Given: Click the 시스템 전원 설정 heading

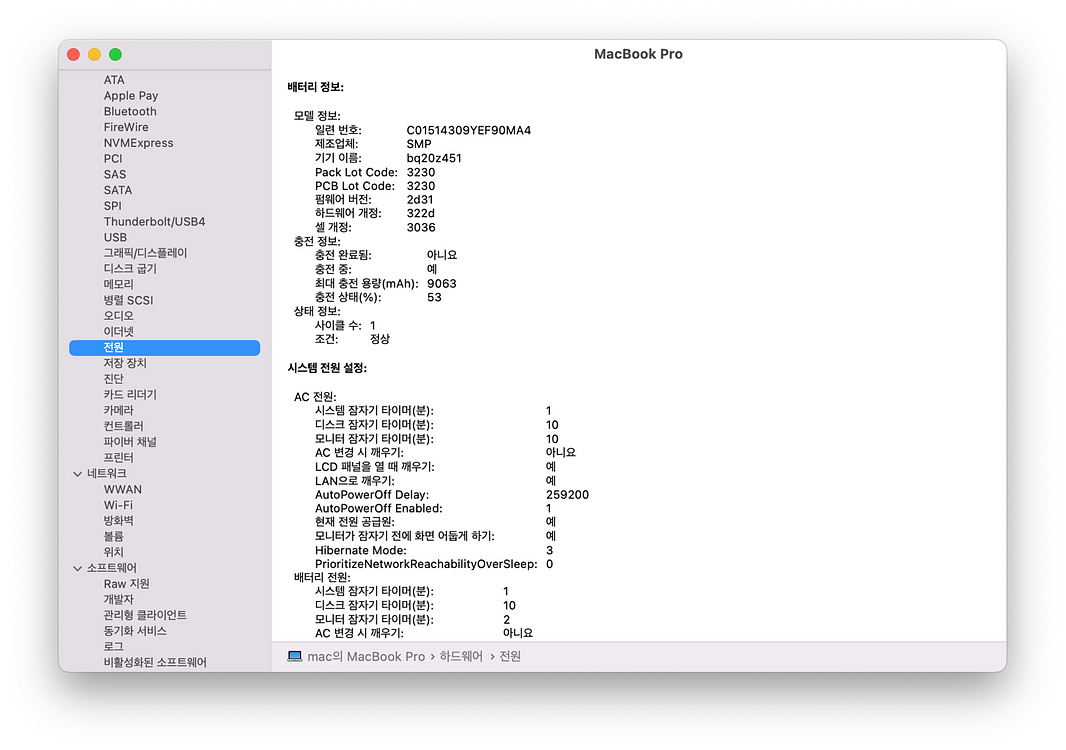Looking at the screenshot, I should pyautogui.click(x=327, y=368).
